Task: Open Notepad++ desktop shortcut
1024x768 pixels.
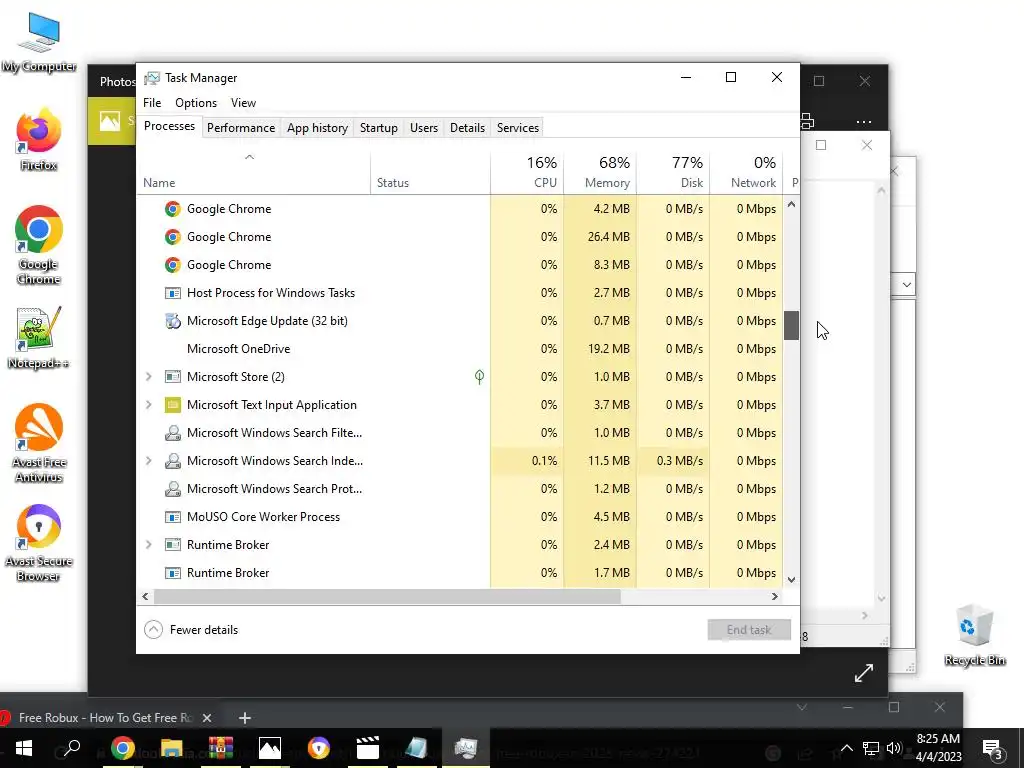Action: [39, 338]
